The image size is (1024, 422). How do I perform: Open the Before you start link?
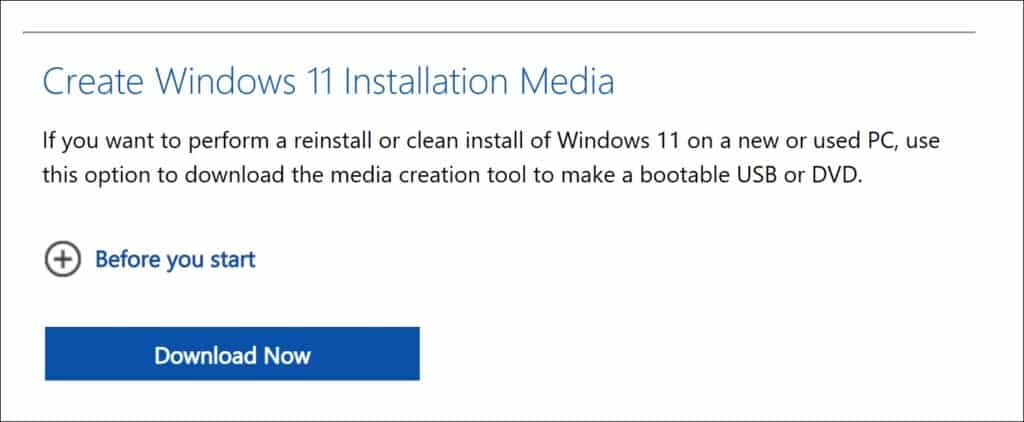coord(175,260)
